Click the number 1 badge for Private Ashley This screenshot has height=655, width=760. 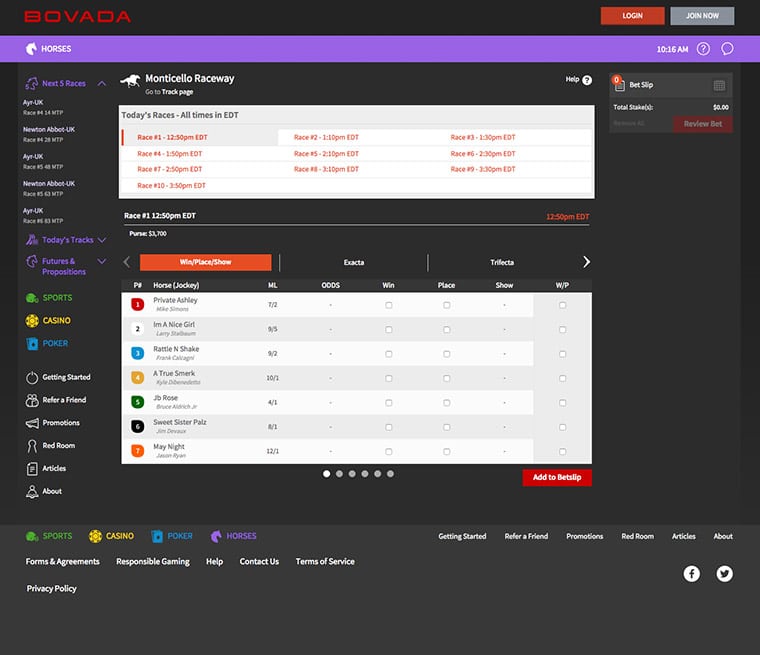tap(138, 304)
